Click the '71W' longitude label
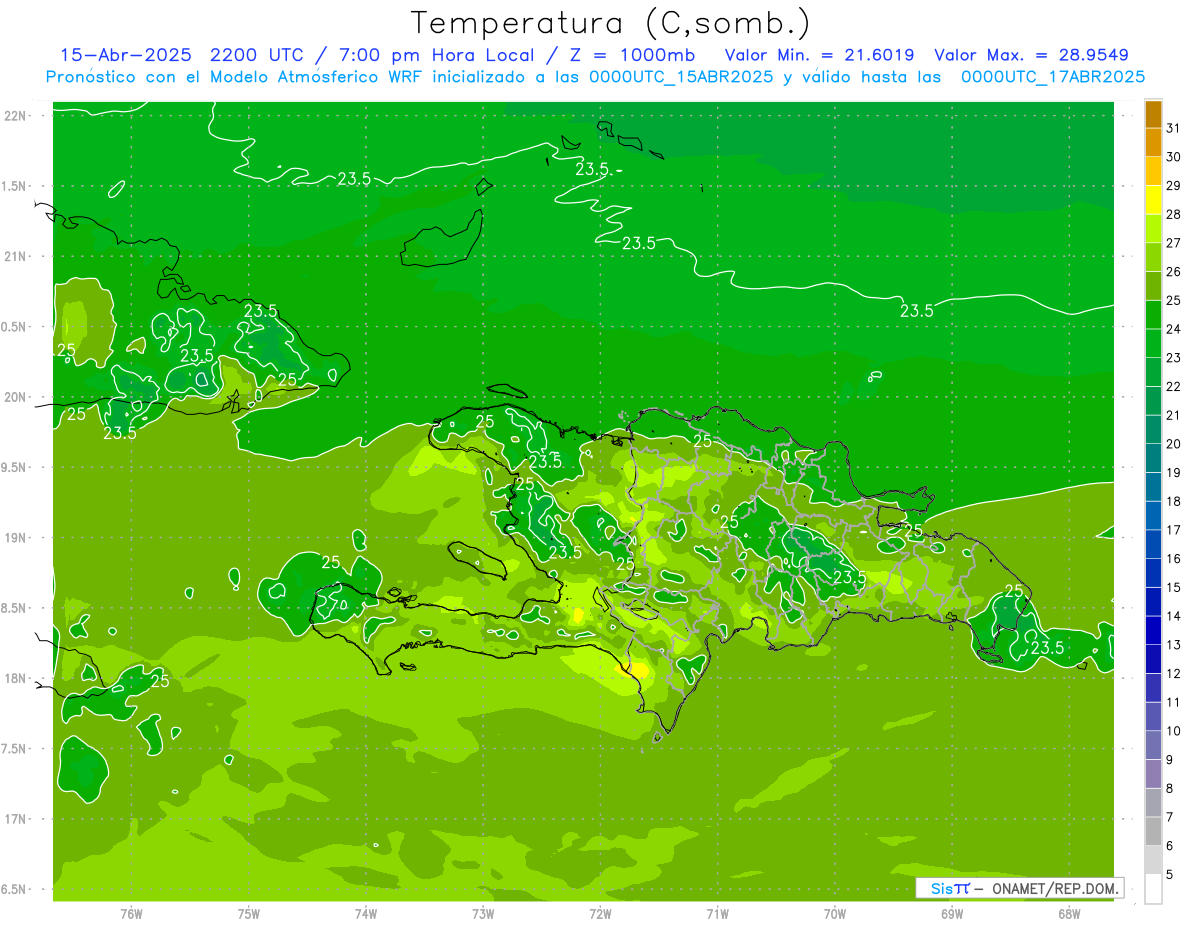The width and height of the screenshot is (1200, 927). (x=717, y=914)
